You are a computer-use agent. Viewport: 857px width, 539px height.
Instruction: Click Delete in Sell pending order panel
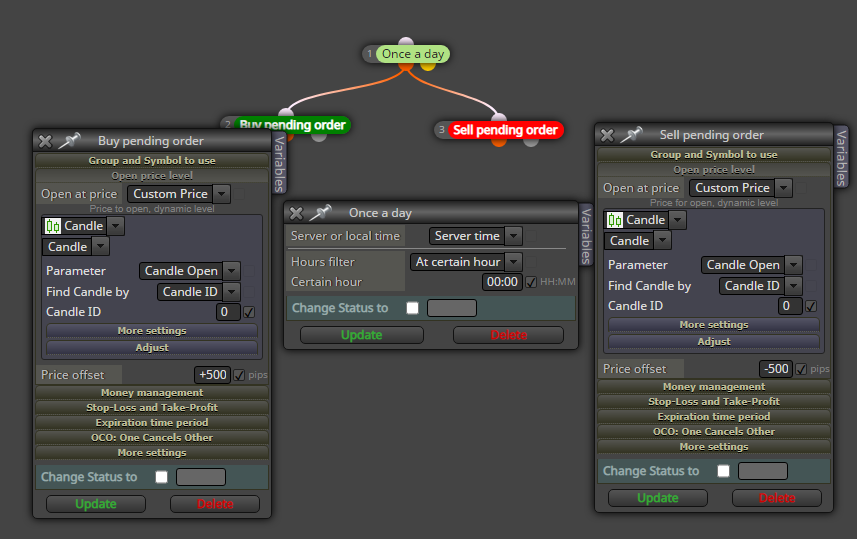coord(777,498)
